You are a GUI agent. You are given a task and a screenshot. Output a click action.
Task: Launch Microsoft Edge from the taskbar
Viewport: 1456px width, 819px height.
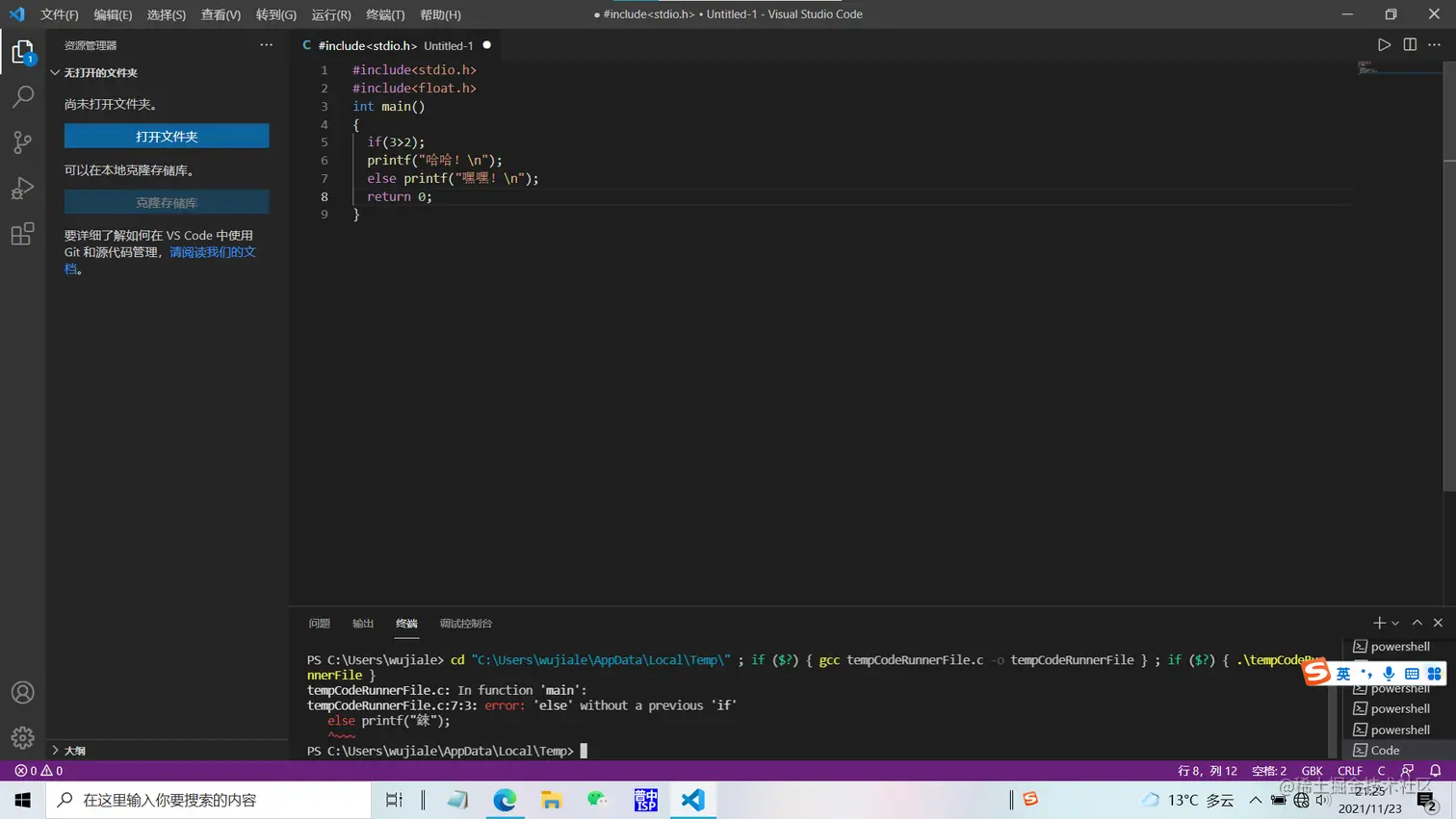[505, 800]
